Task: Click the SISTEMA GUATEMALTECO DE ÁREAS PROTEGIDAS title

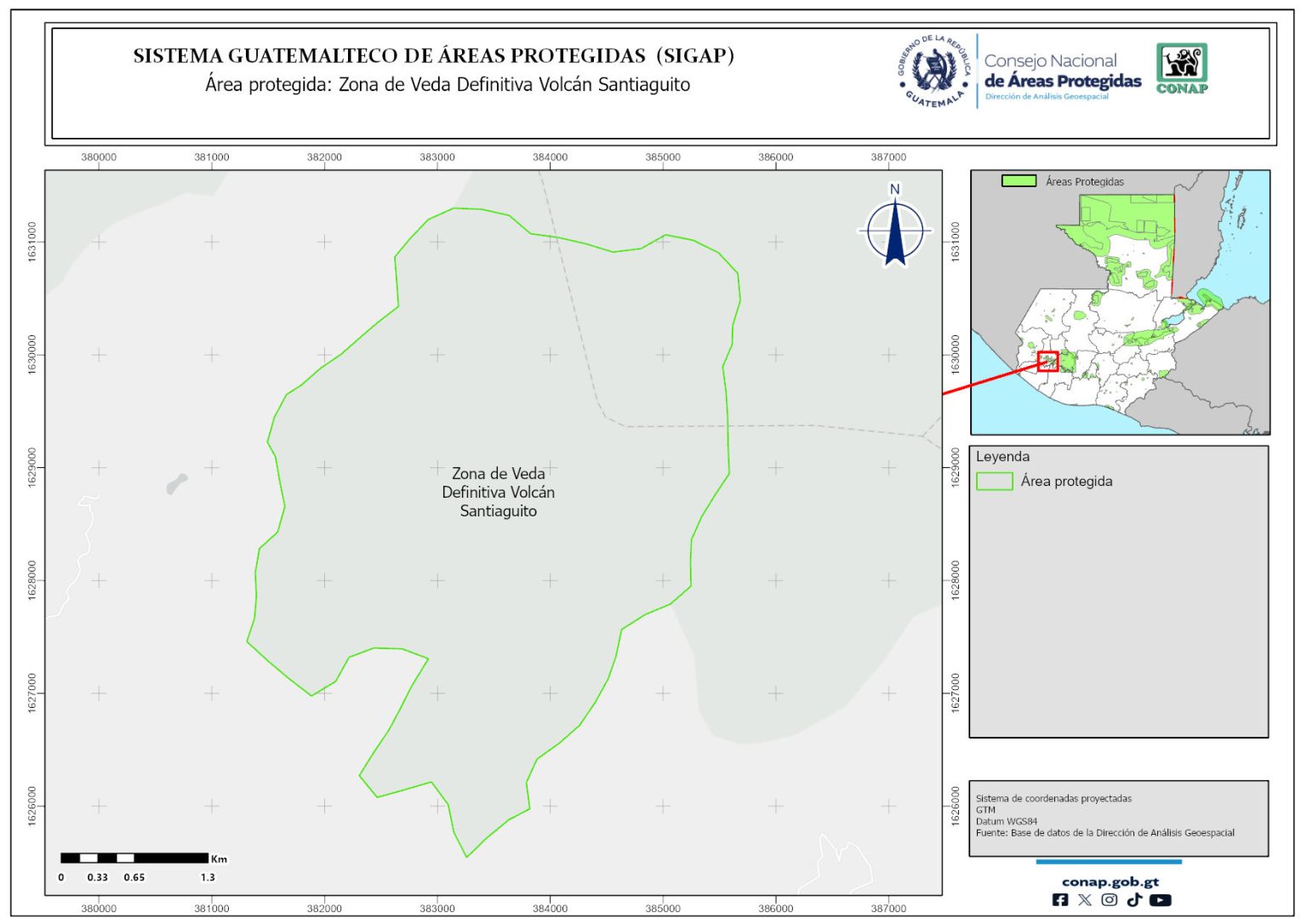Action: (433, 56)
